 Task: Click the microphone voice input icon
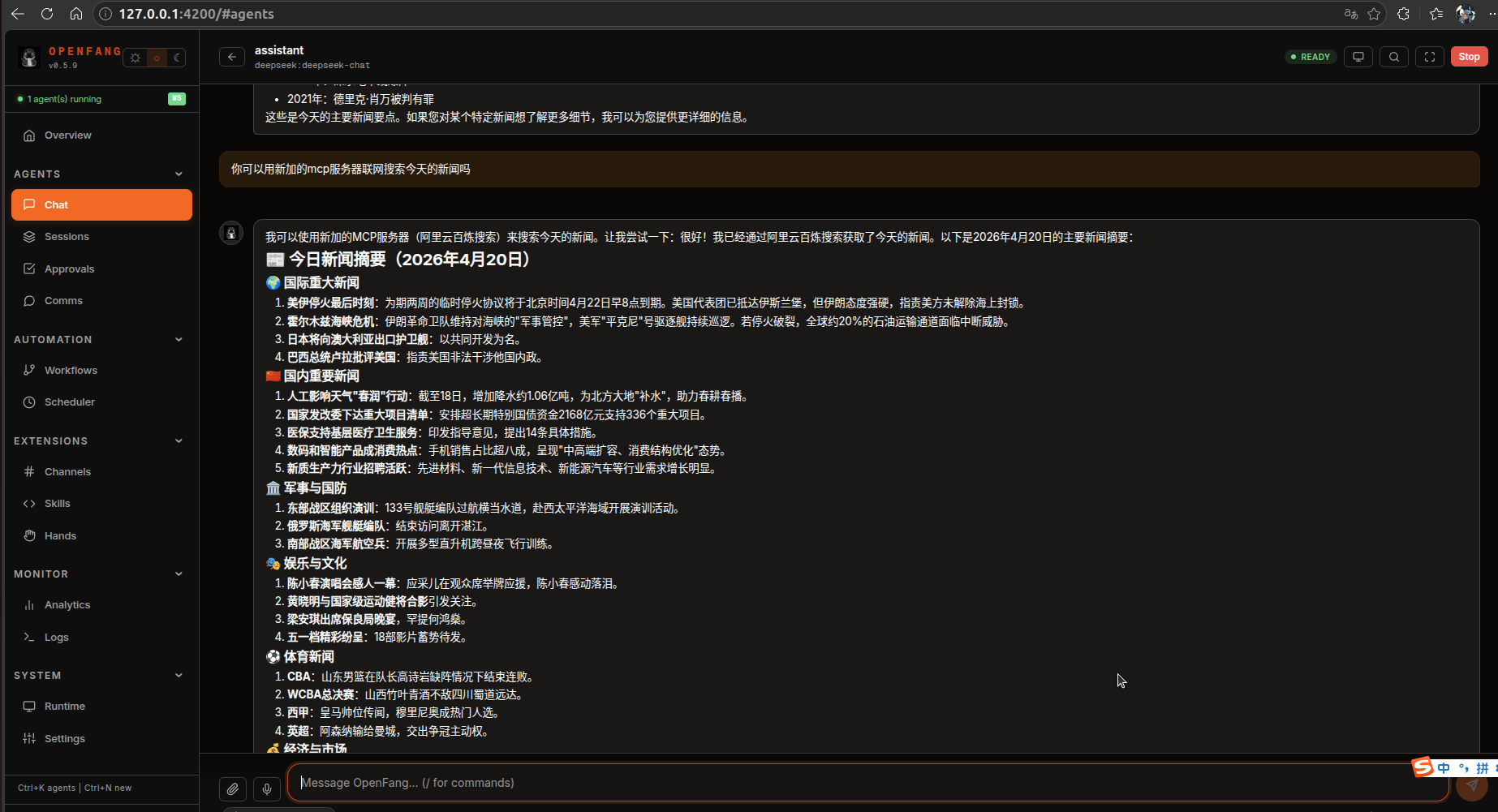(267, 788)
